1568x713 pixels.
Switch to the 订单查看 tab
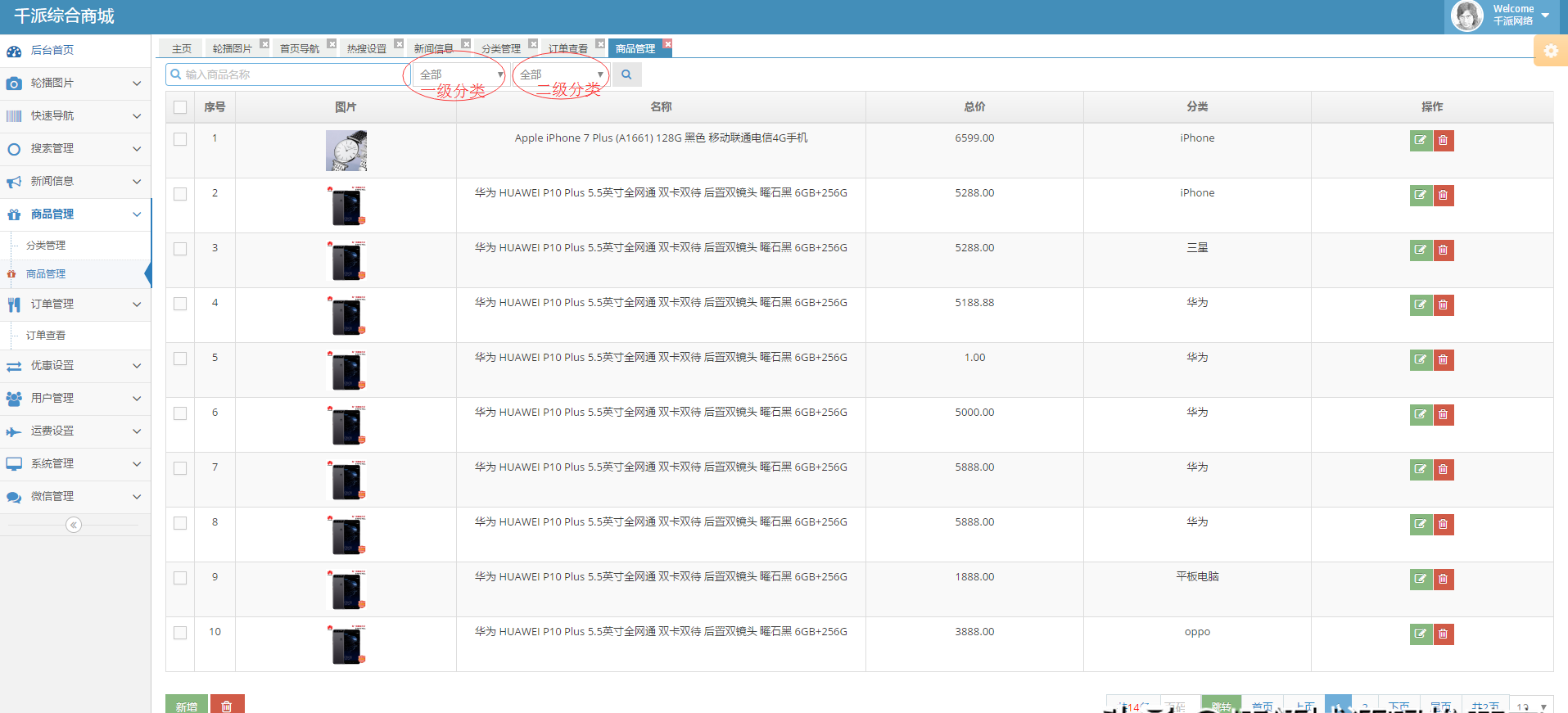coord(568,49)
